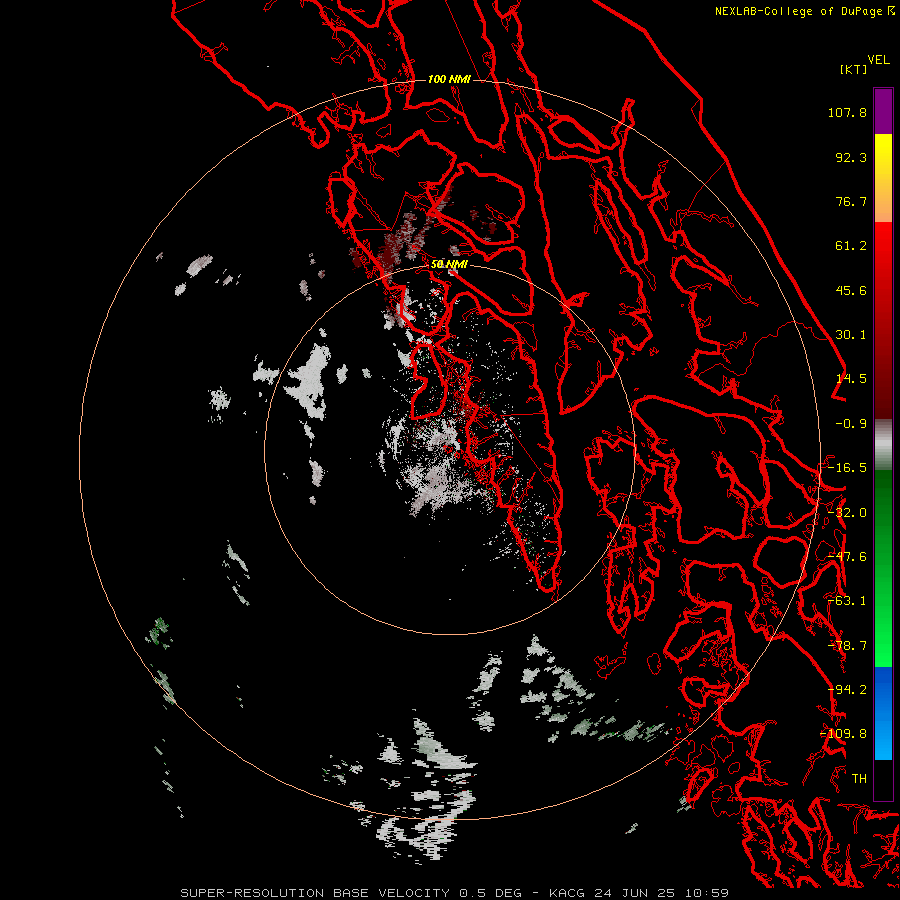
Task: Click the -32.0 velocity scale value
Action: coord(847,513)
